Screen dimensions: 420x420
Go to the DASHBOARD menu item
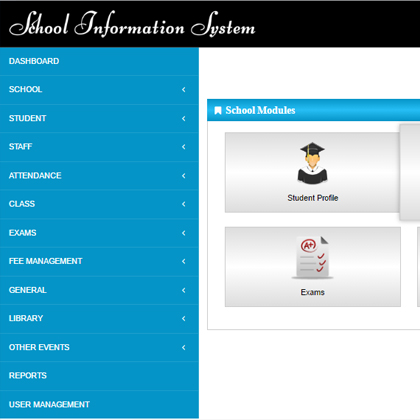[x=99, y=61]
